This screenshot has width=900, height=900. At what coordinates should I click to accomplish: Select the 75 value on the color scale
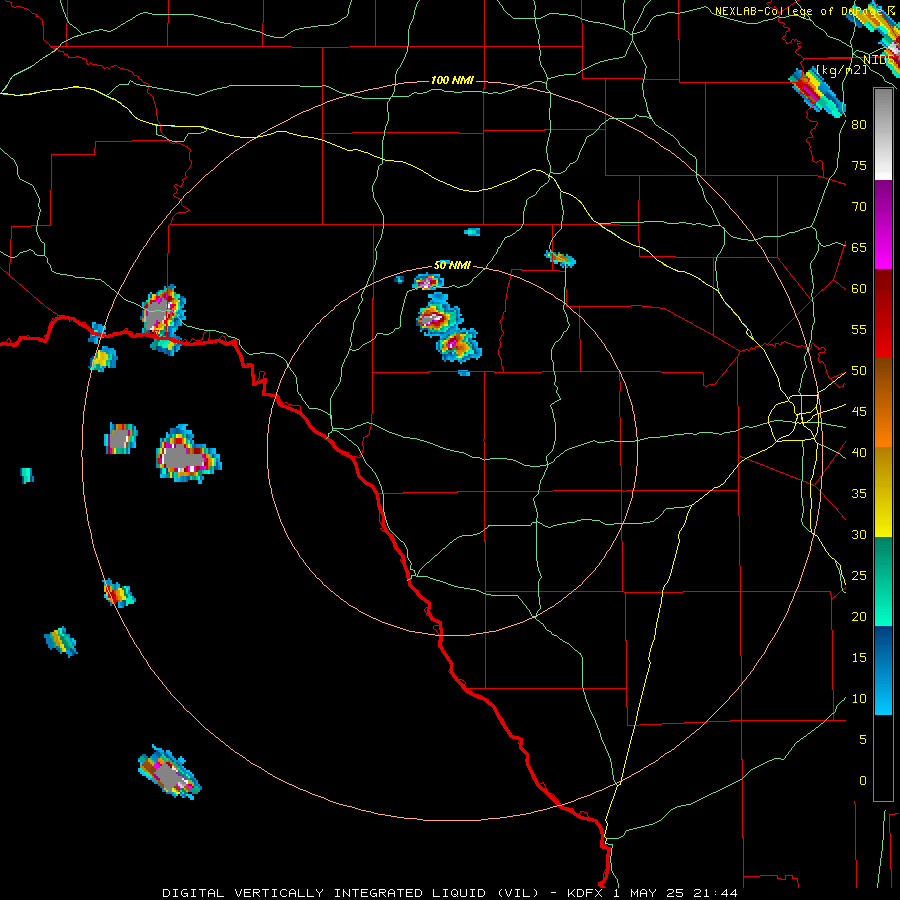[859, 165]
